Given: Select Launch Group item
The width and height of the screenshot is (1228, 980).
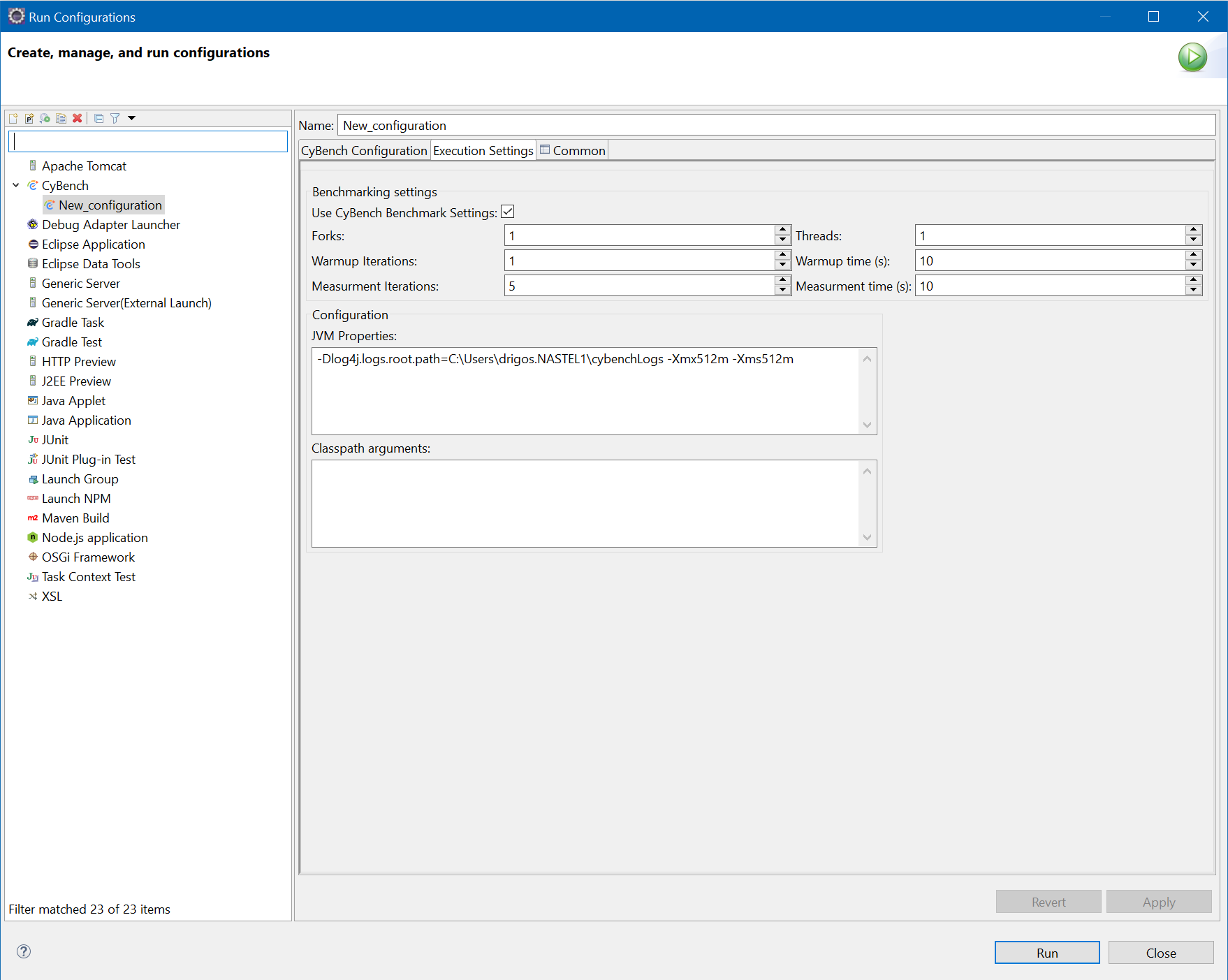Looking at the screenshot, I should pos(80,478).
